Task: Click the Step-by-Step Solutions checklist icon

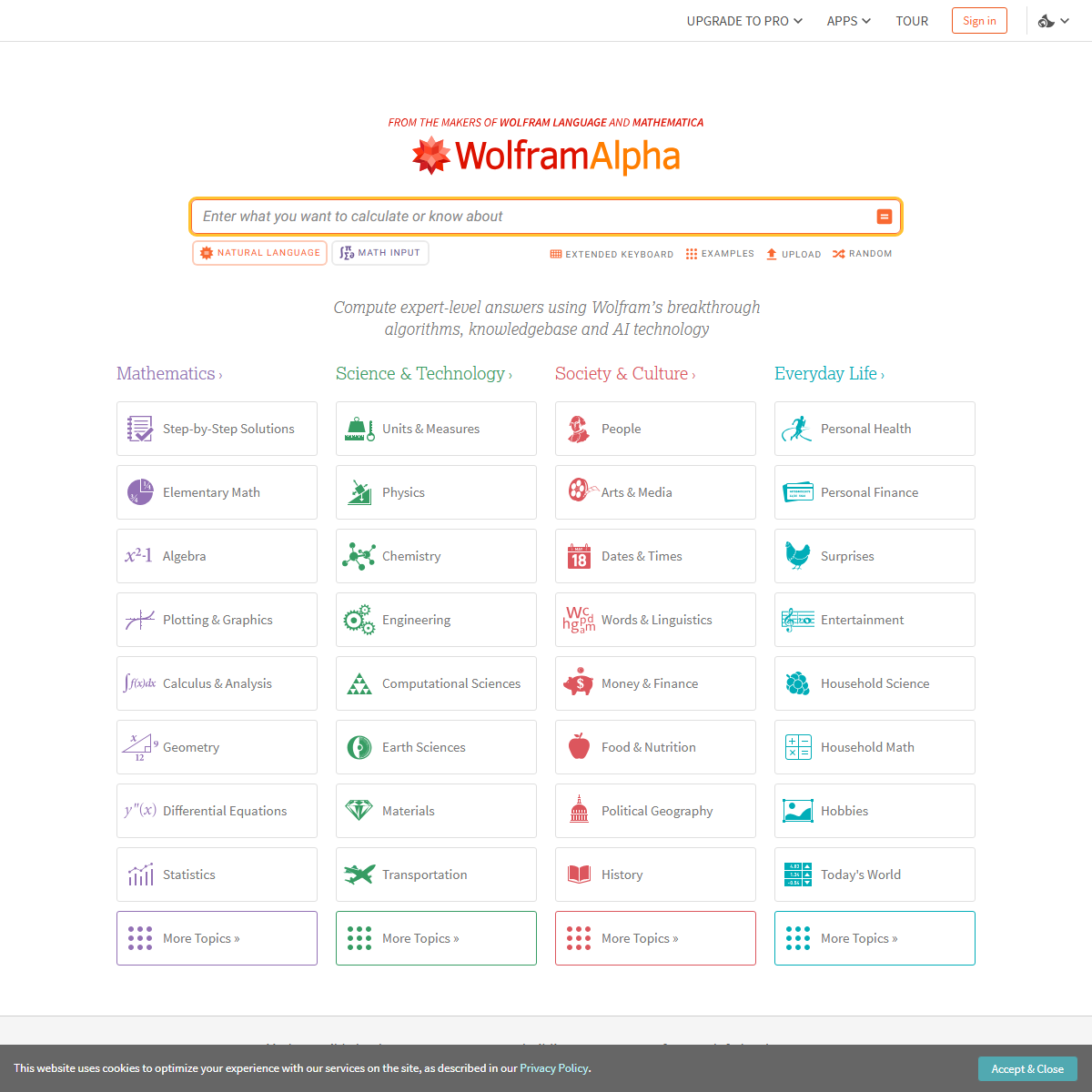Action: coord(140,429)
